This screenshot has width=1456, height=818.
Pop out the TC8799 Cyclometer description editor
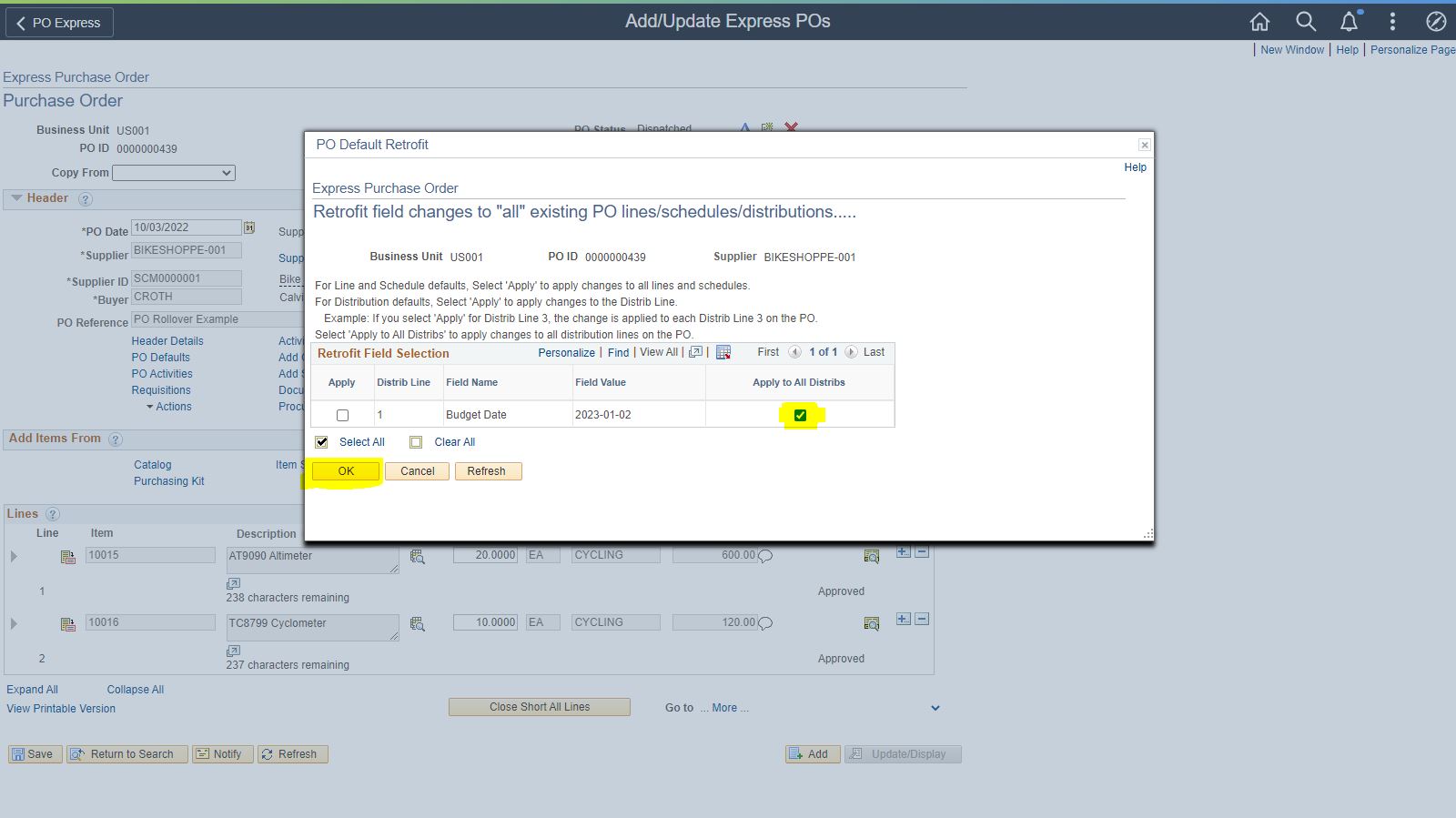(x=233, y=651)
